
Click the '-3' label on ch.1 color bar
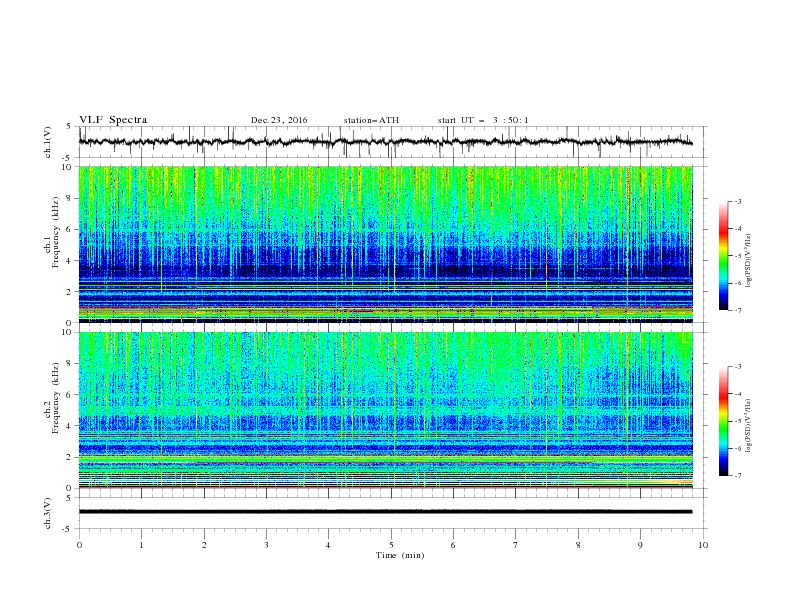pos(737,201)
